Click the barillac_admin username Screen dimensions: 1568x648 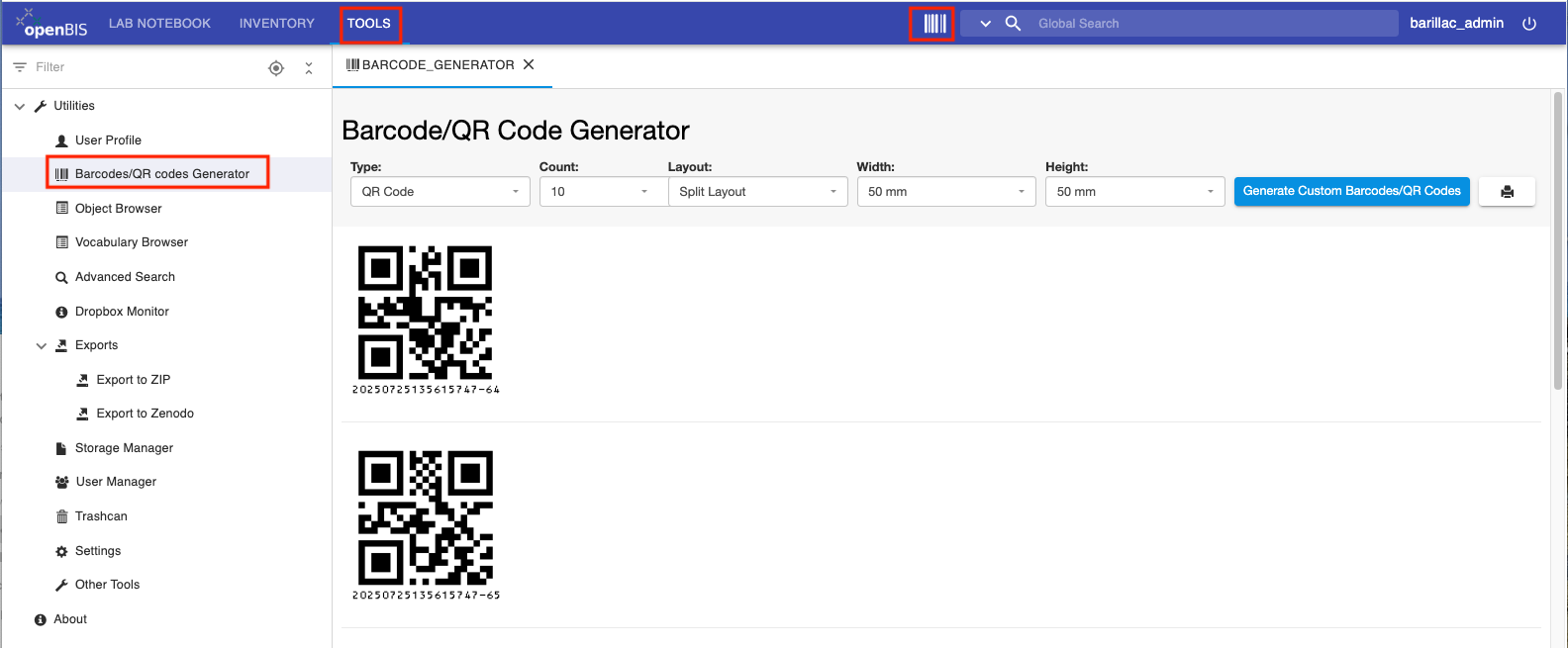pos(1456,23)
